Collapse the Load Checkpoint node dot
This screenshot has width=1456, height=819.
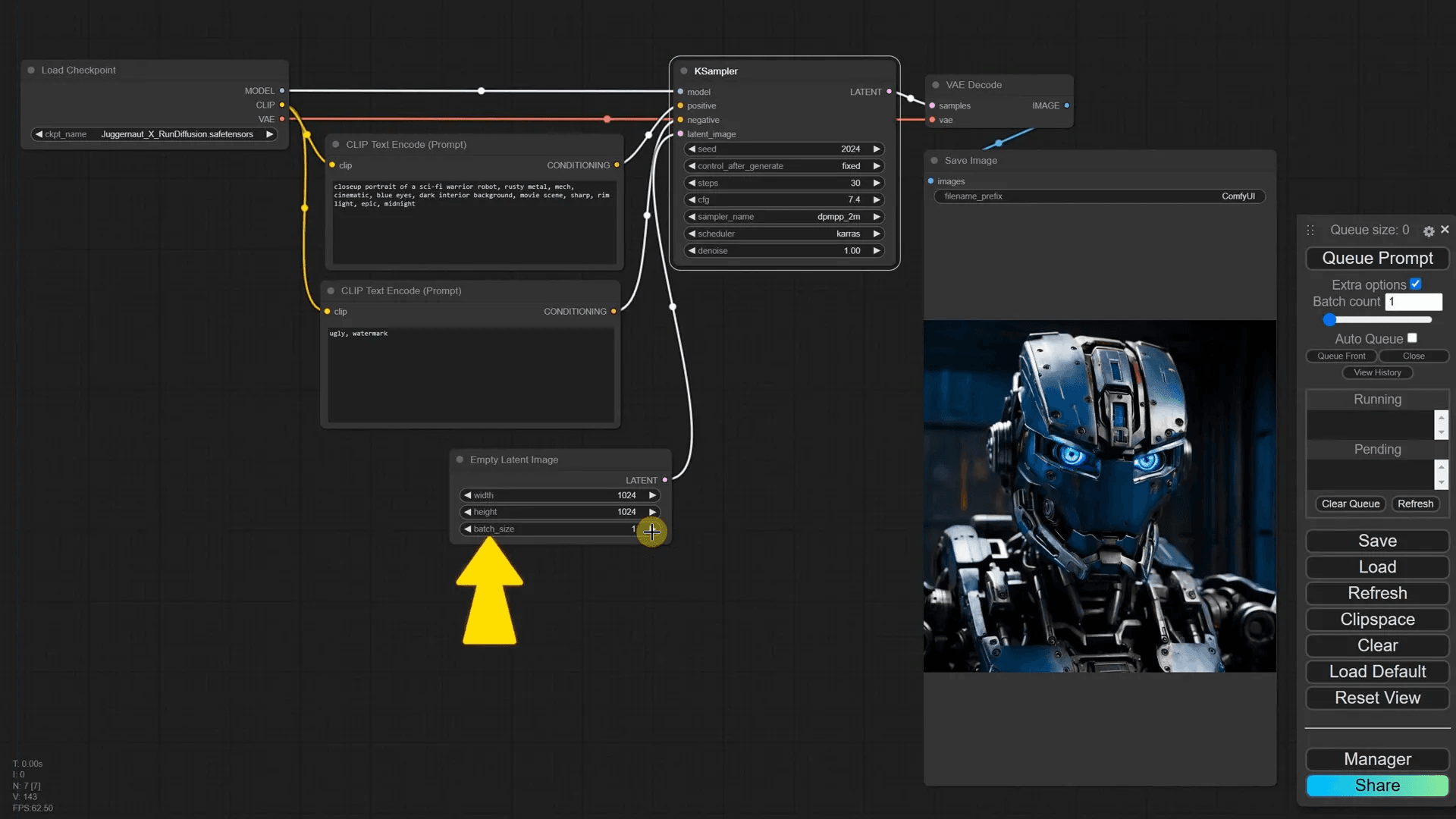point(30,70)
